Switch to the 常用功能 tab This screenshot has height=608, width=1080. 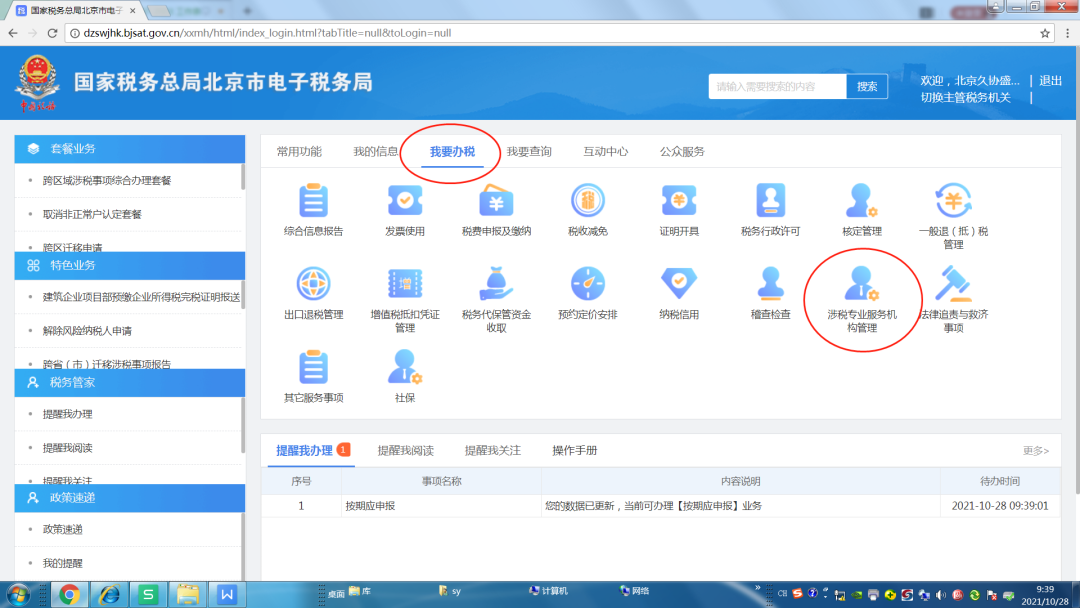[x=299, y=151]
